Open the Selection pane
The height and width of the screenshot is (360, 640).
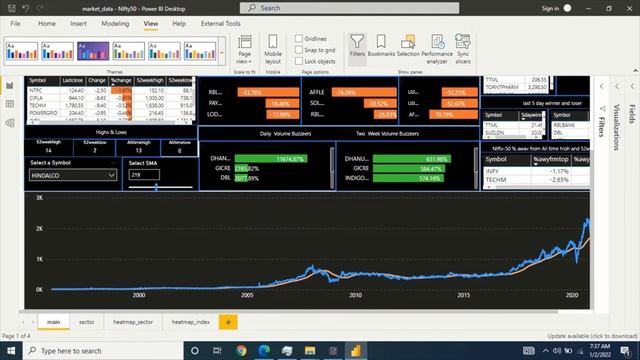point(408,46)
